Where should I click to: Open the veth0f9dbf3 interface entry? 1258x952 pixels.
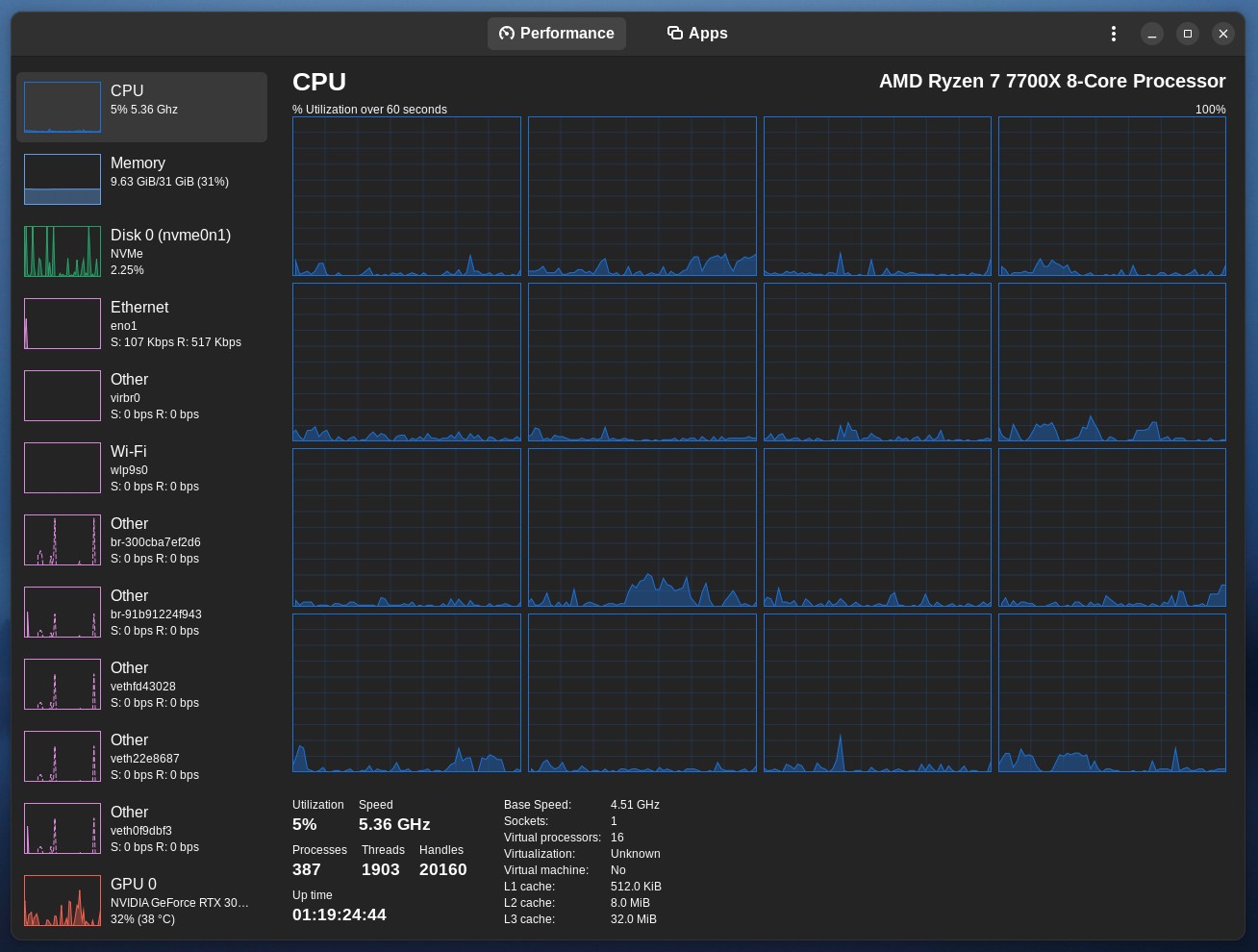(x=141, y=829)
